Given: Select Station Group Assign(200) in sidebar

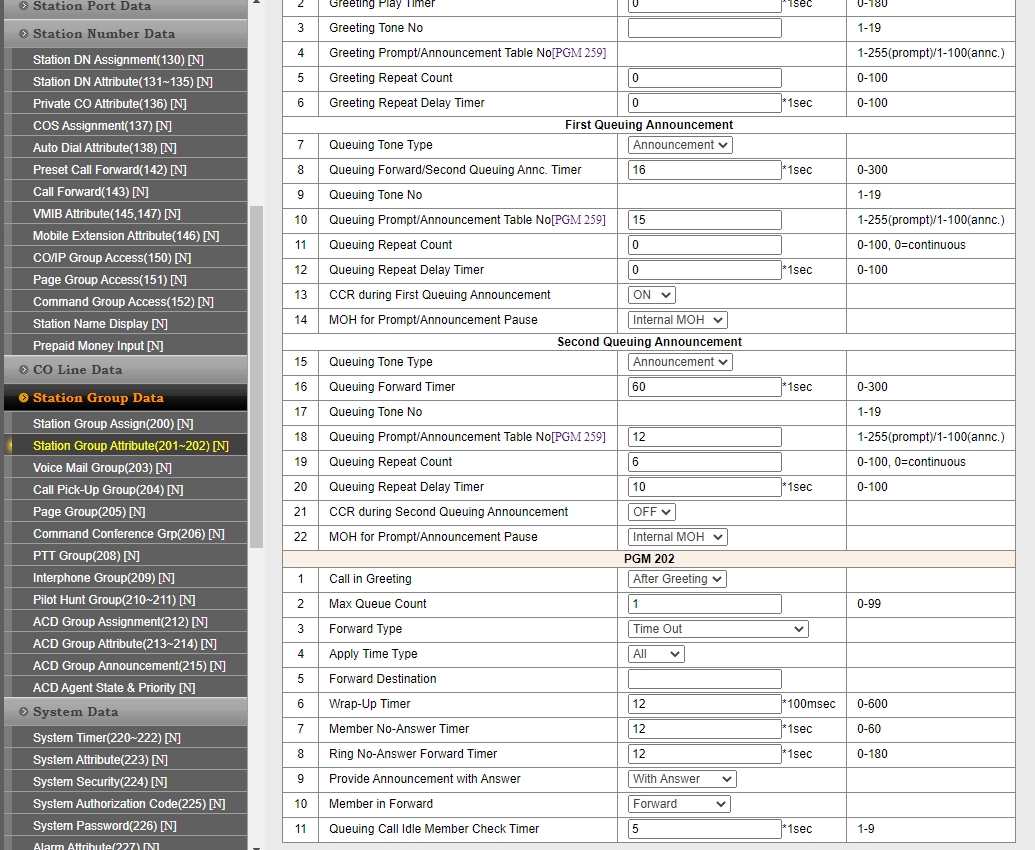Looking at the screenshot, I should coord(113,424).
